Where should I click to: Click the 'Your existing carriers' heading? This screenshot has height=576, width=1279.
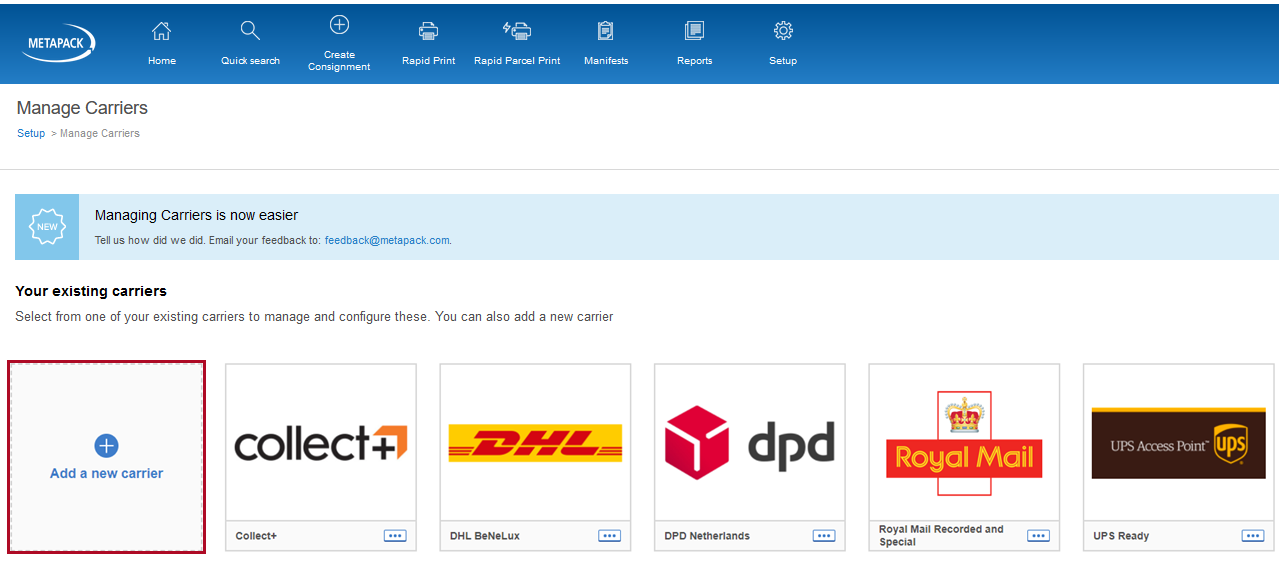click(x=91, y=291)
